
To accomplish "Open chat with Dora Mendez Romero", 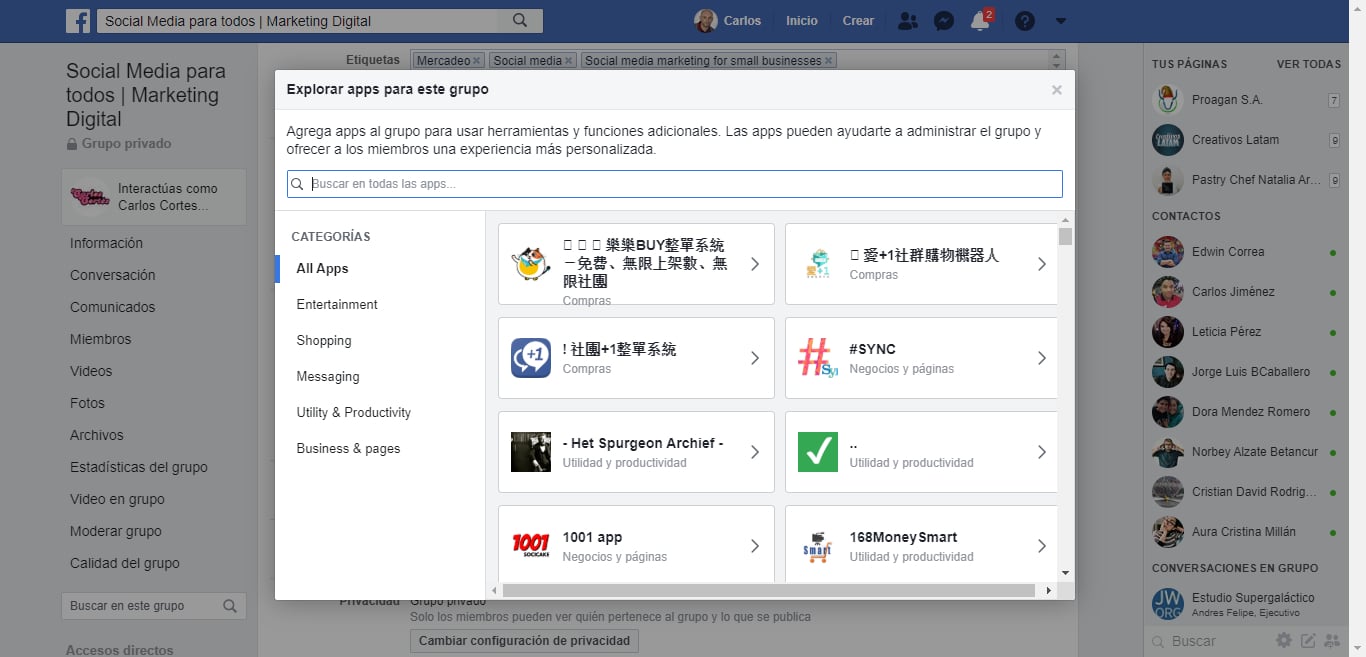I will pos(1246,412).
